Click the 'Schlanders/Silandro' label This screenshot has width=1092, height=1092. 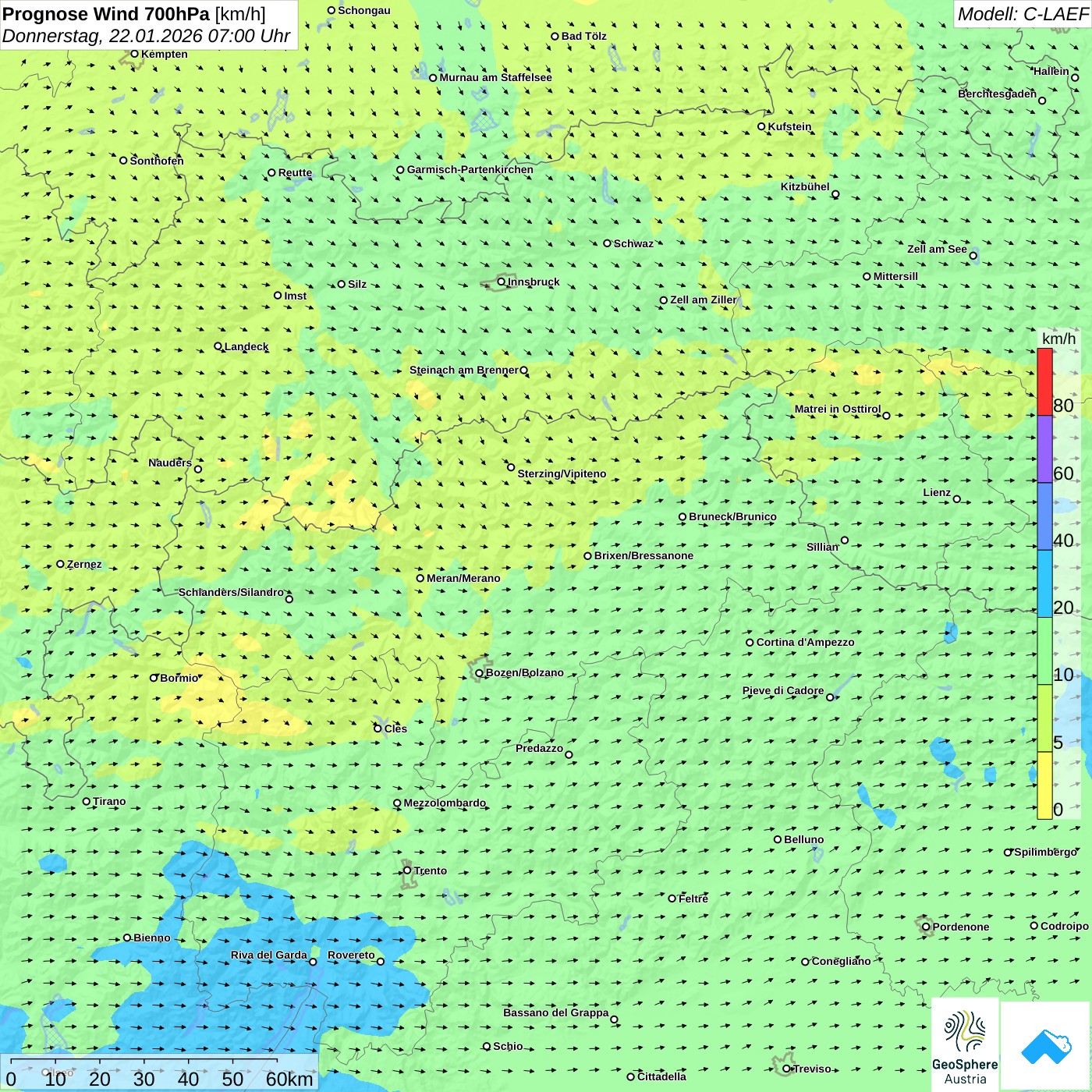click(231, 592)
